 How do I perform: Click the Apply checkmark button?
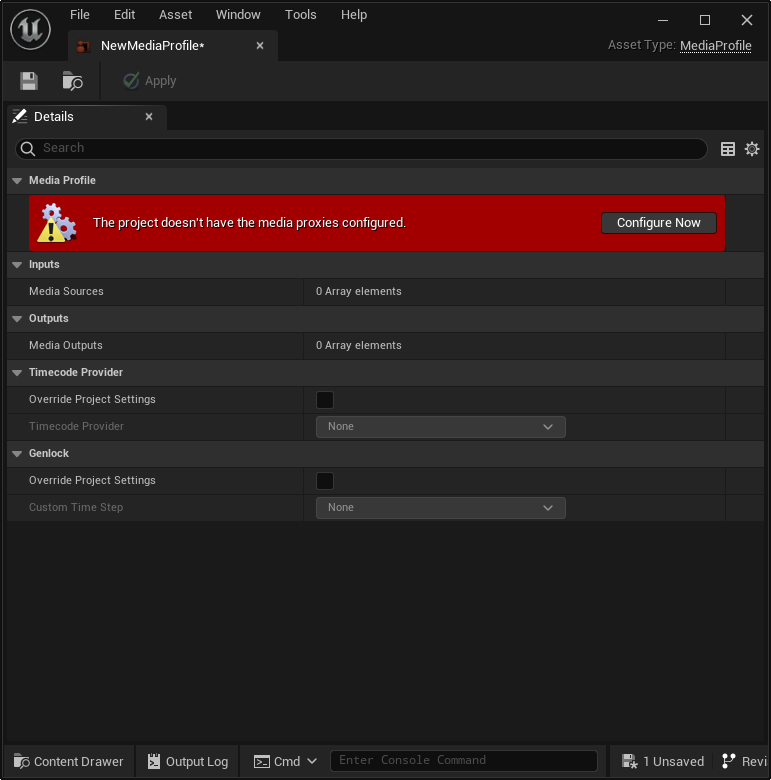pos(150,81)
